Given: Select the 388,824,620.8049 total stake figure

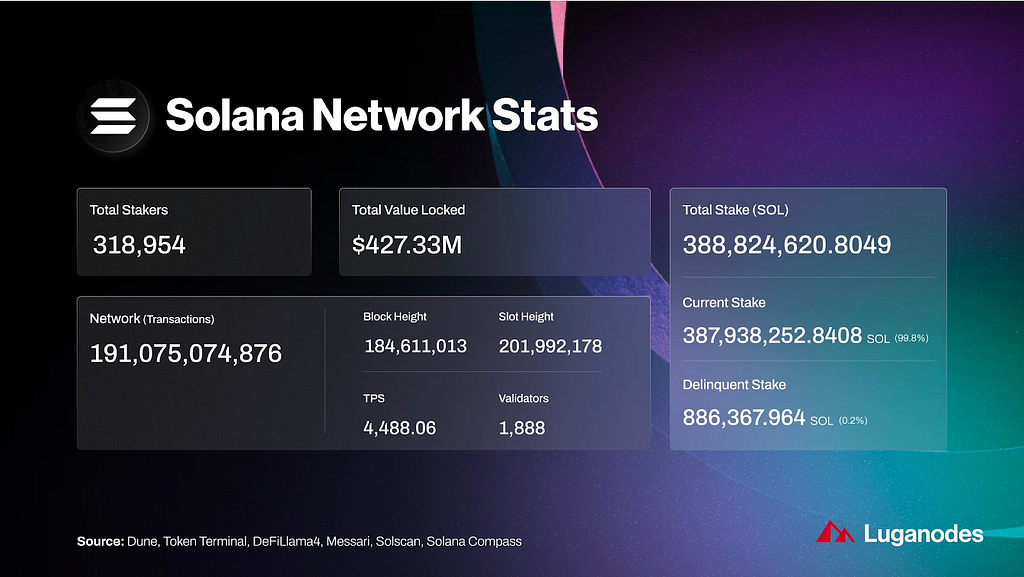Looking at the screenshot, I should (x=787, y=245).
